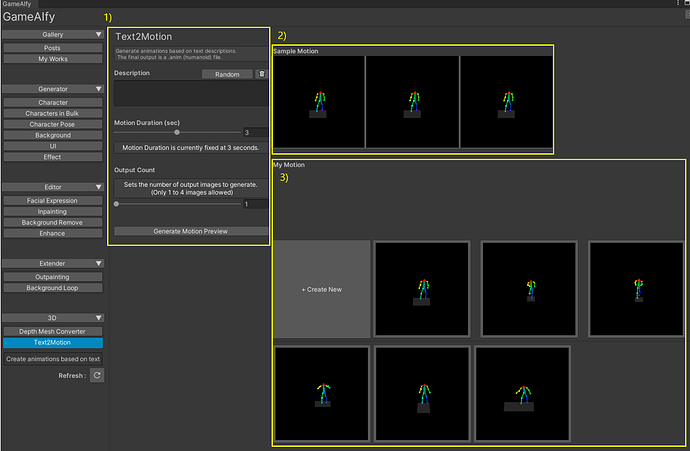Open the Posts gallery page
Image resolution: width=690 pixels, height=451 pixels.
coord(53,47)
